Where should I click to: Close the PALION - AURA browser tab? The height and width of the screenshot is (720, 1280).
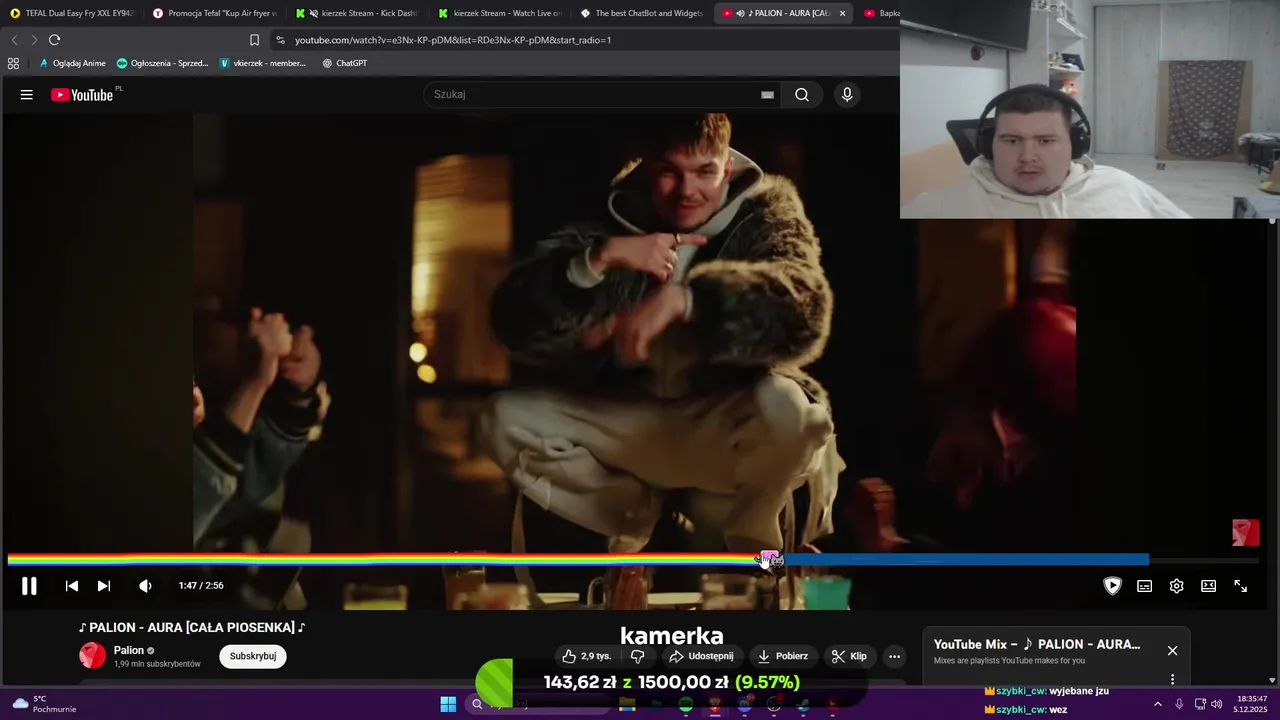(x=842, y=13)
